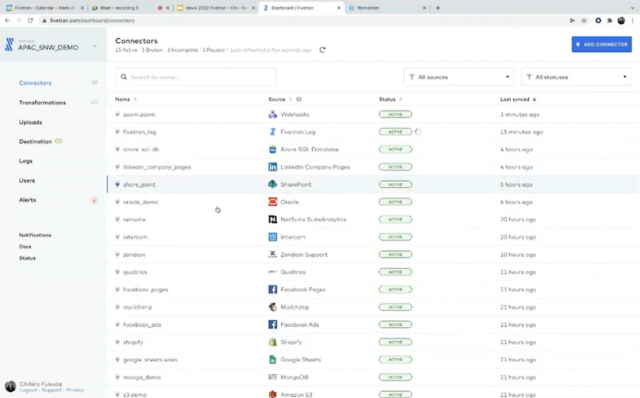Click the Facebook Pages icon
This screenshot has width=640, height=398.
[272, 289]
